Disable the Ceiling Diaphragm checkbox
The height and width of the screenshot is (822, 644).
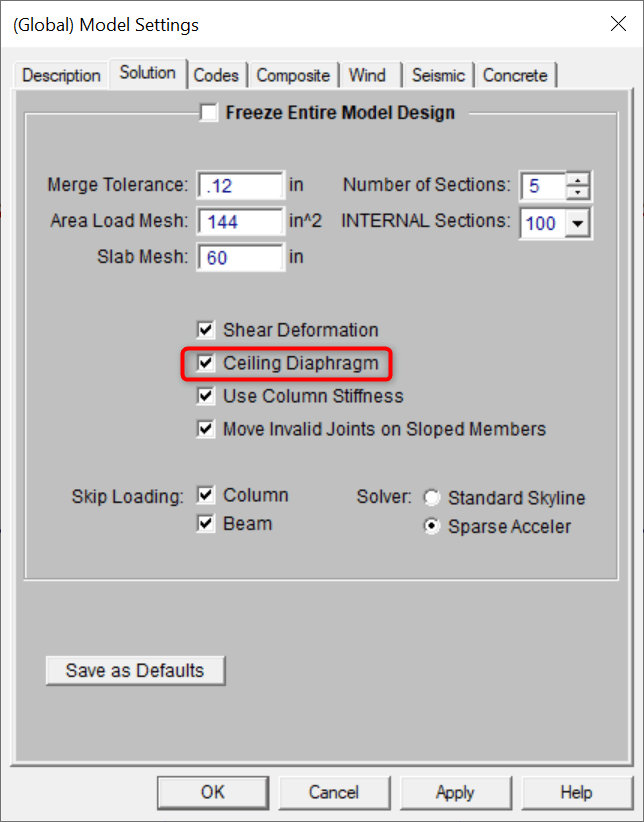pos(206,363)
